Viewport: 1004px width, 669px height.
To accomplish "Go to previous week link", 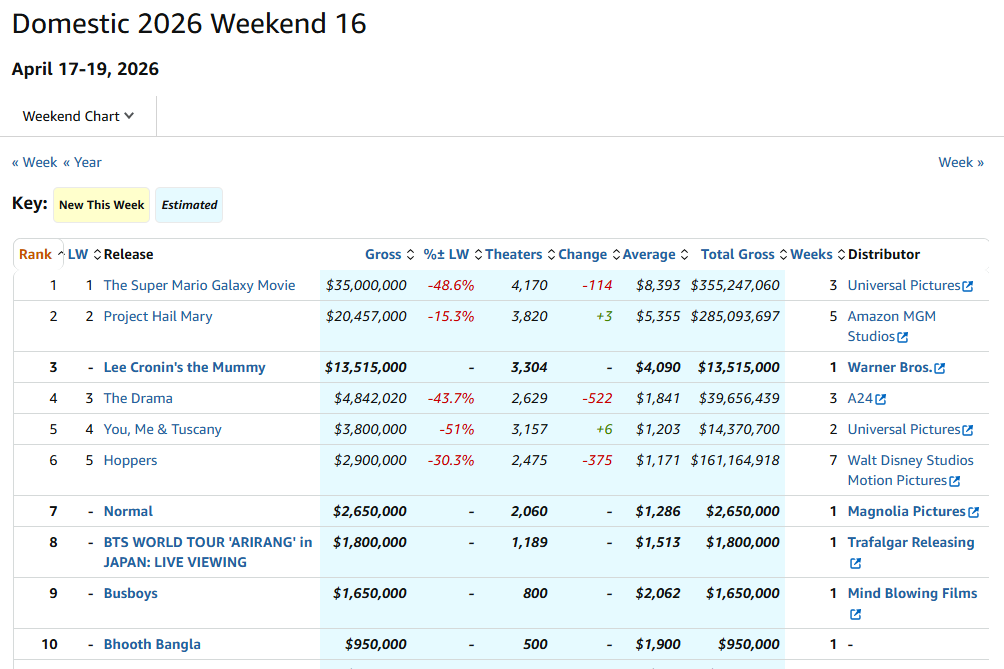I will click(35, 162).
